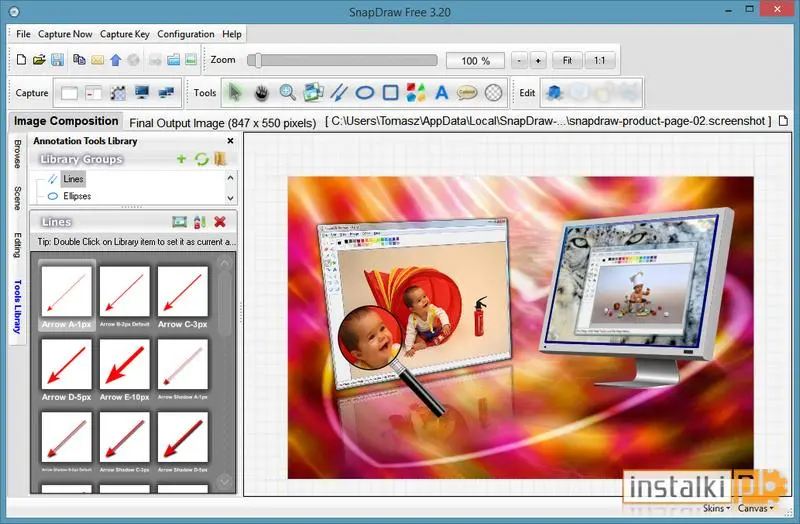
Task: Open the Scene side tab
Action: (17, 198)
